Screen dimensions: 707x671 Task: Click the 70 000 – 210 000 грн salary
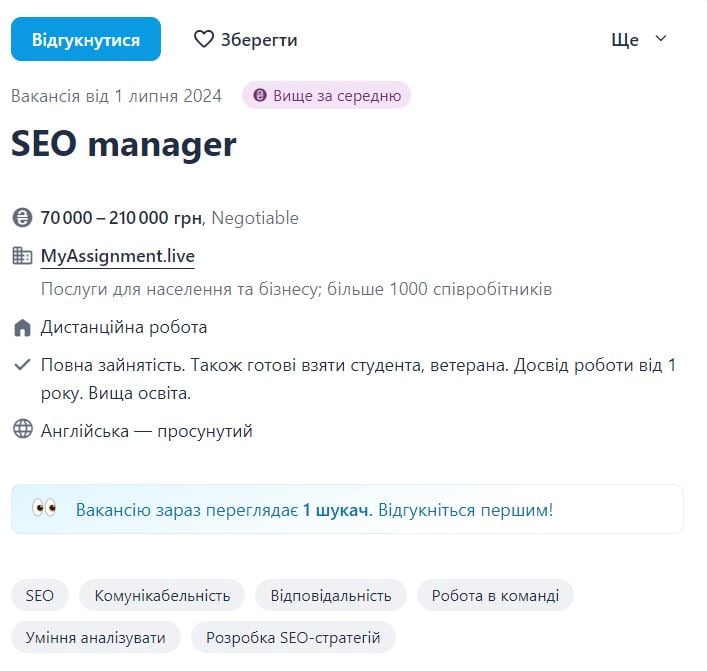tap(121, 218)
